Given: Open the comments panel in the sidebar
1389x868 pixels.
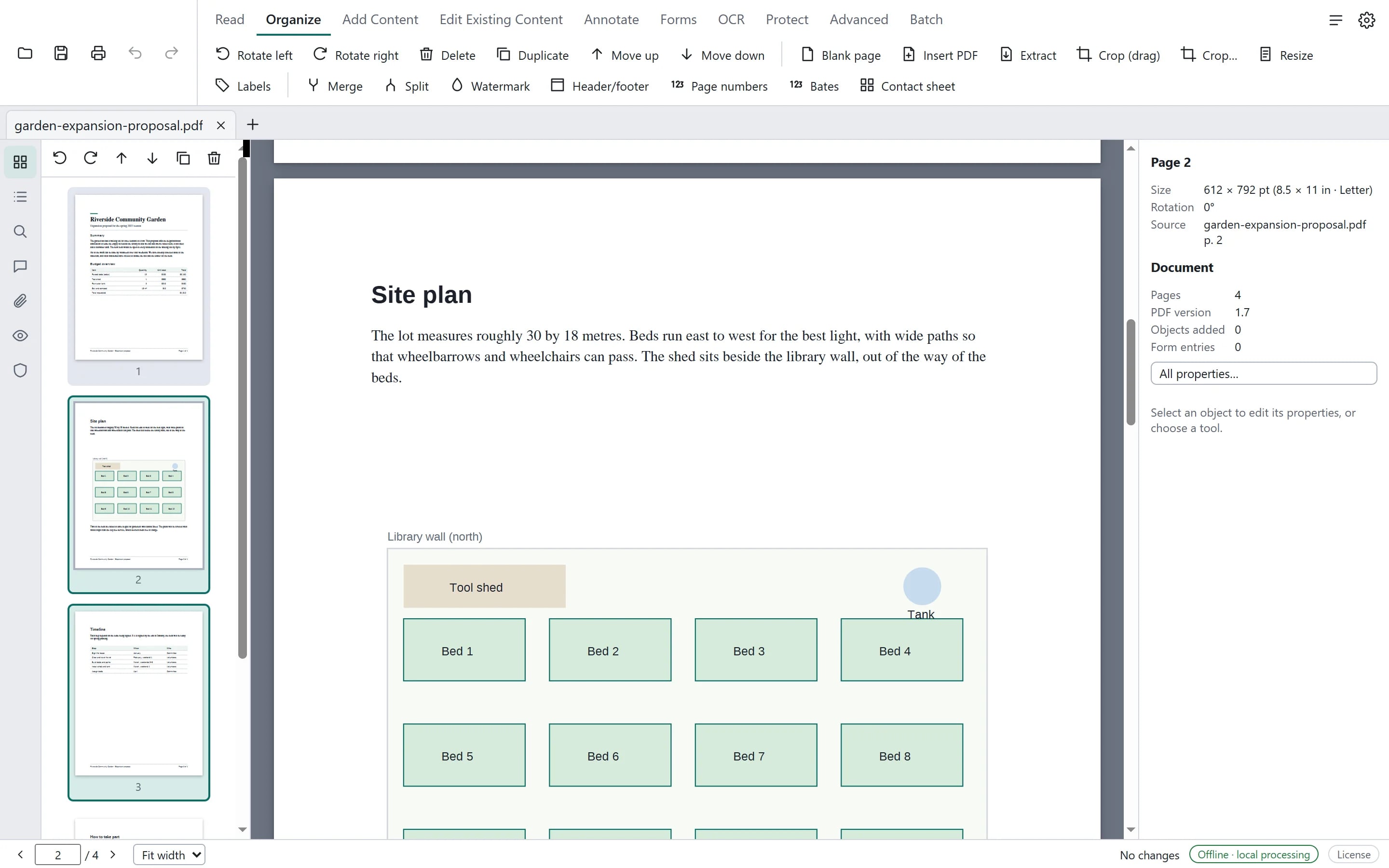Looking at the screenshot, I should click(20, 266).
